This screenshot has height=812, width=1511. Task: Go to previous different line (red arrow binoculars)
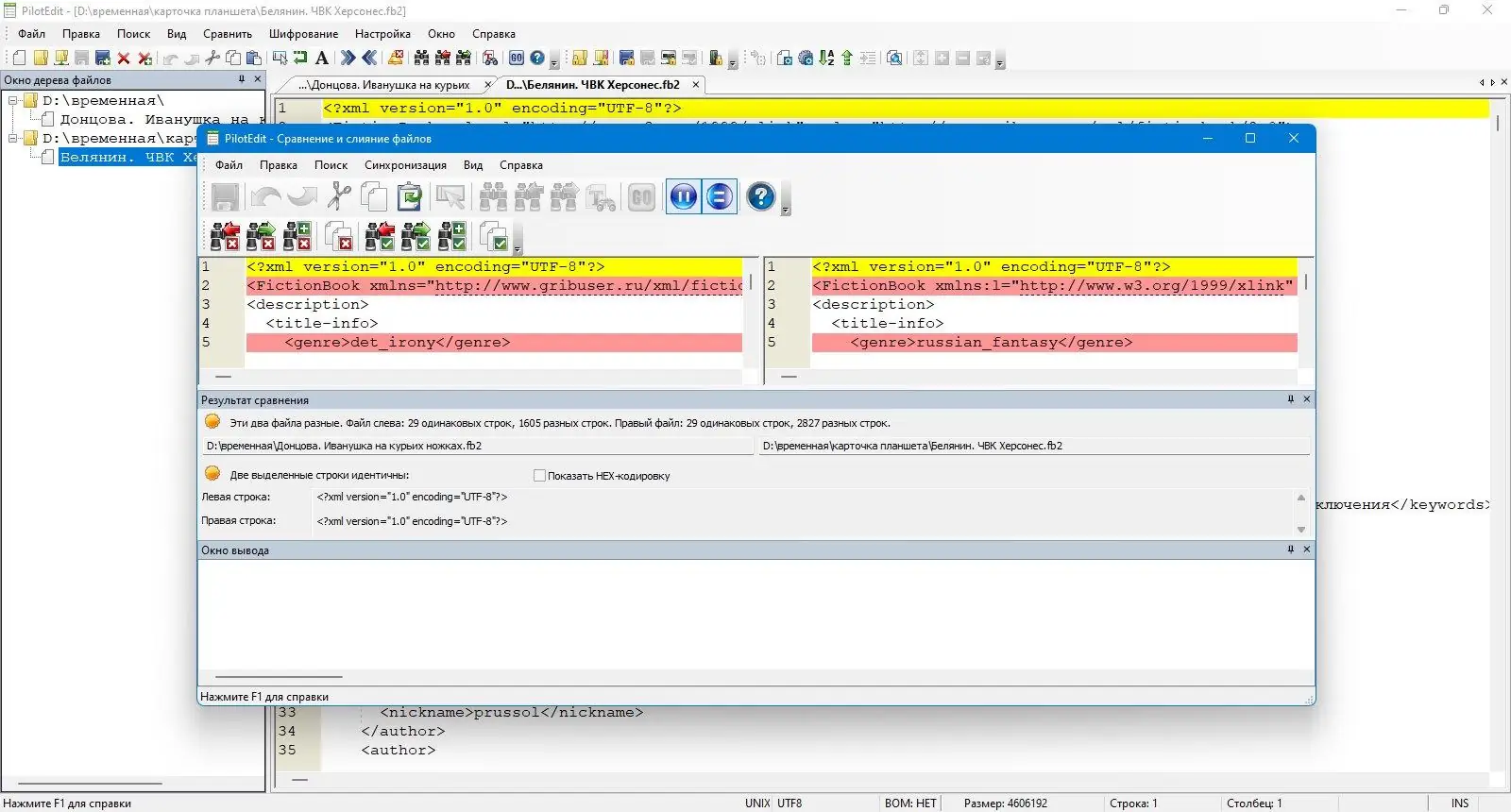[x=225, y=236]
